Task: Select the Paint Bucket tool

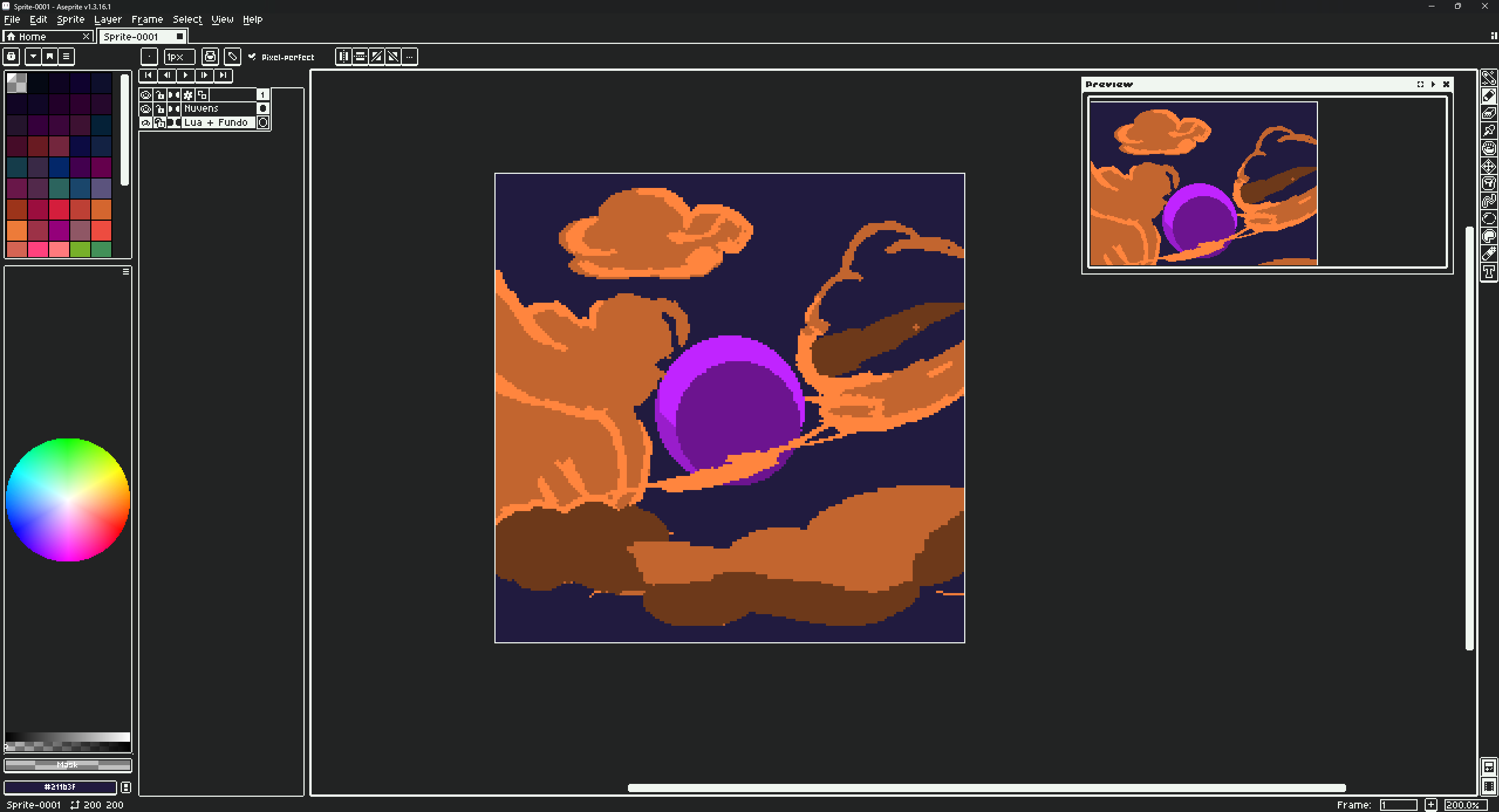Action: click(1488, 183)
